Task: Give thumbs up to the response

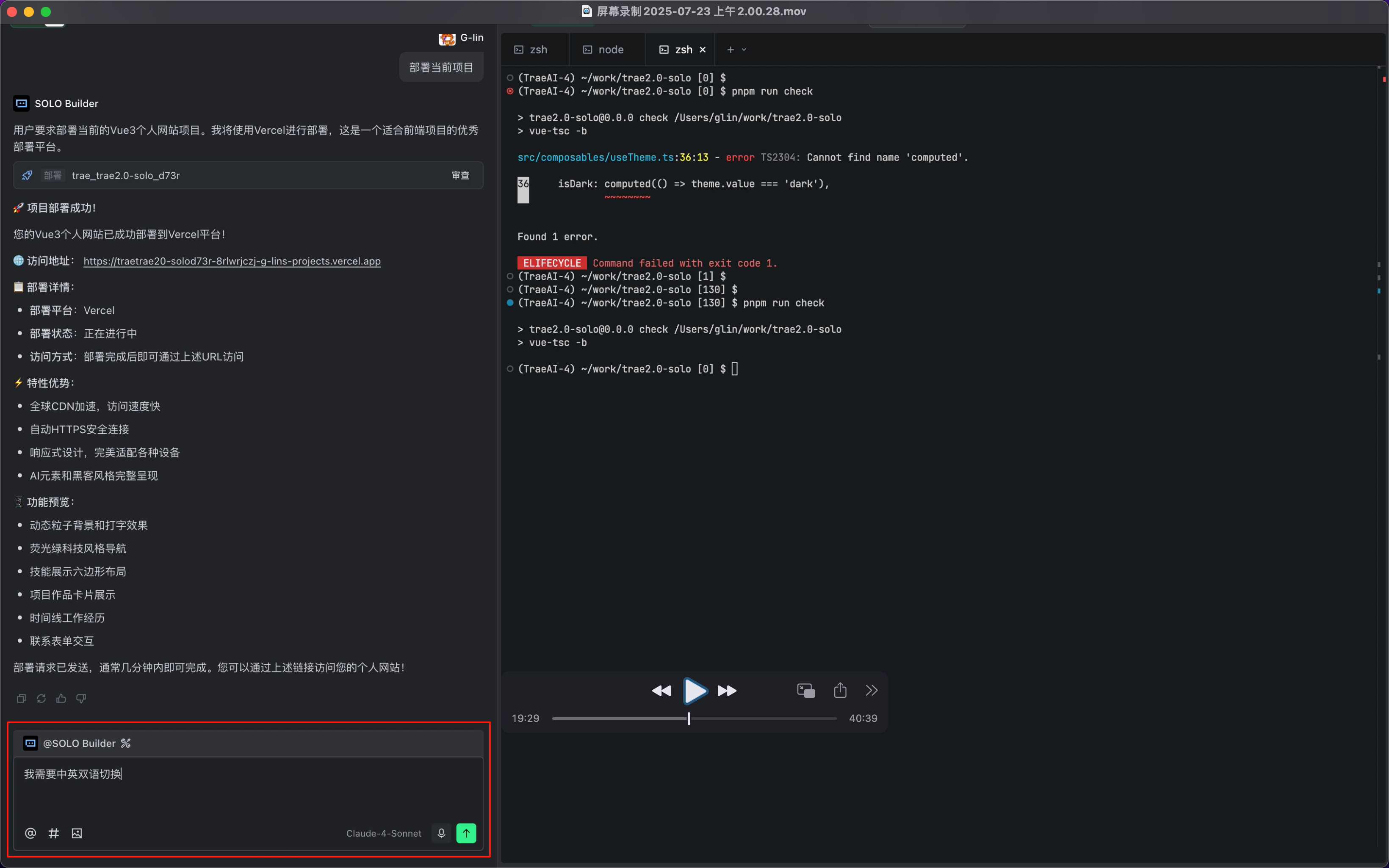Action: coord(61,699)
